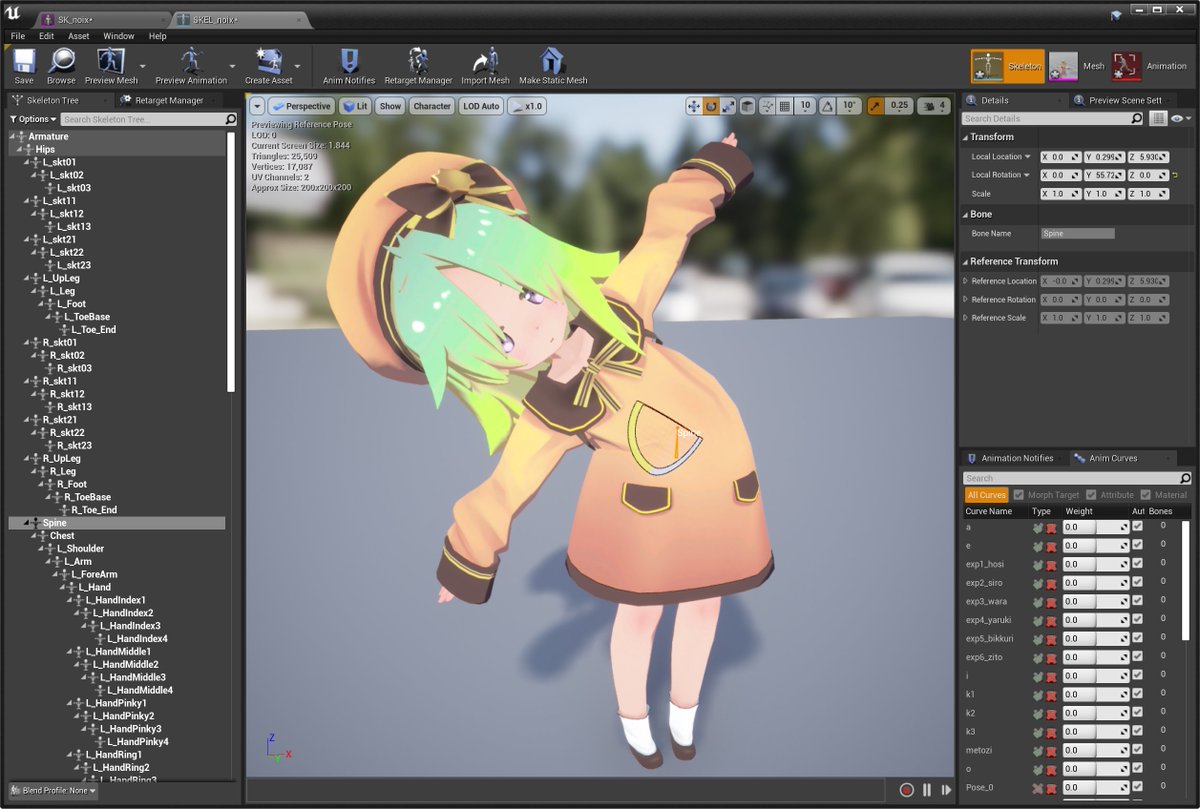Uncheck Auto for curve a
This screenshot has width=1200, height=809.
1137,526
